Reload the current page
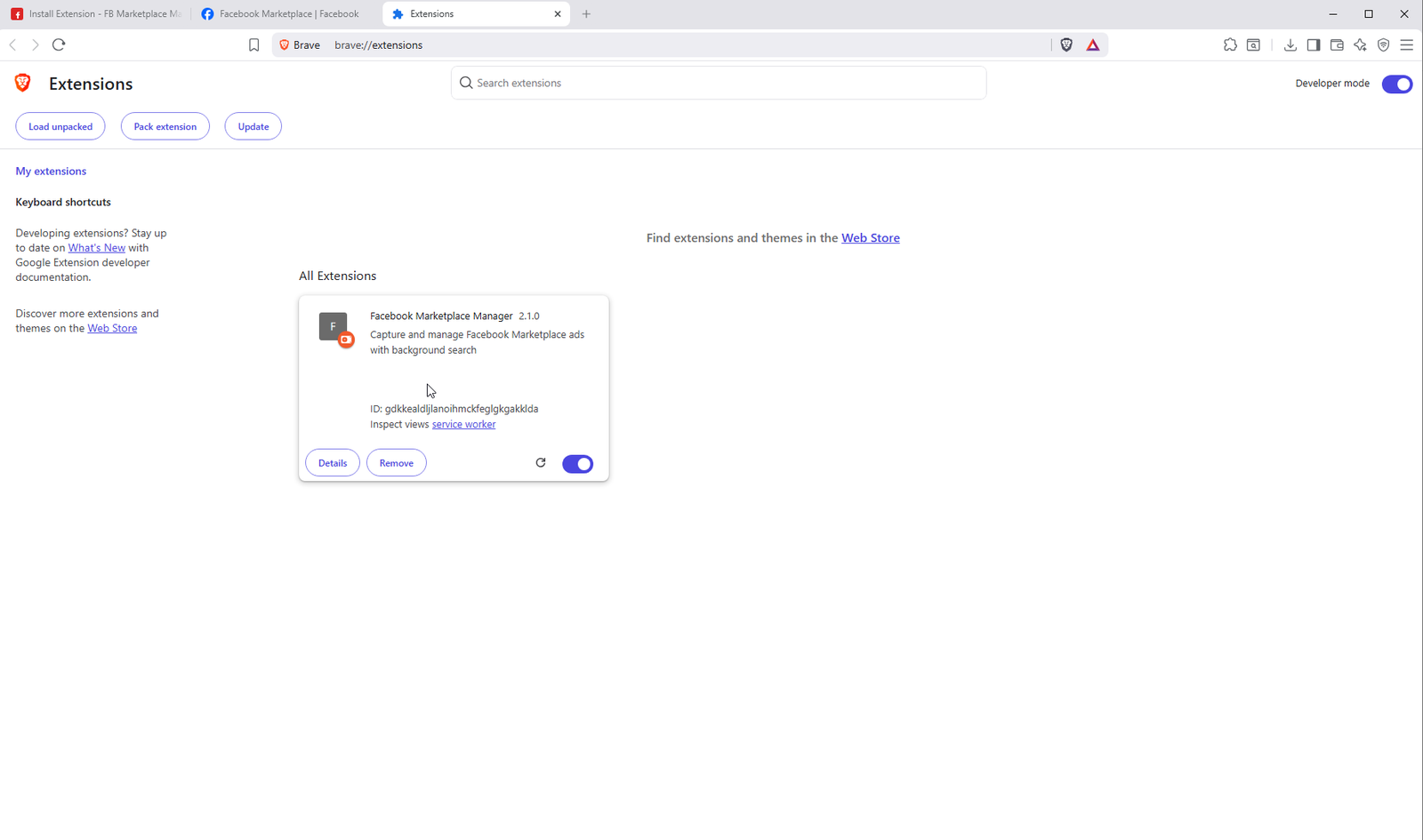 tap(59, 44)
